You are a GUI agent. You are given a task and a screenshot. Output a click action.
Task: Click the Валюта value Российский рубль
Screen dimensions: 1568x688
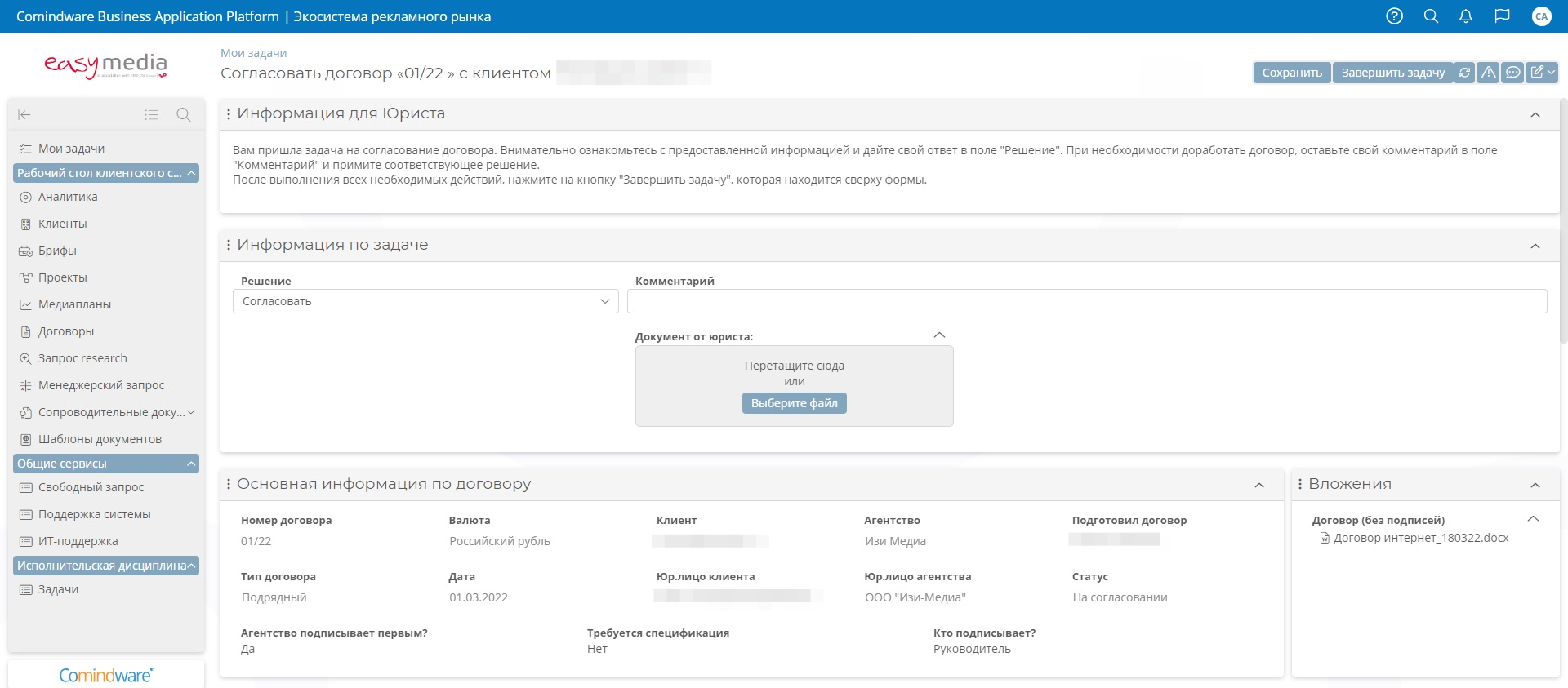(500, 541)
